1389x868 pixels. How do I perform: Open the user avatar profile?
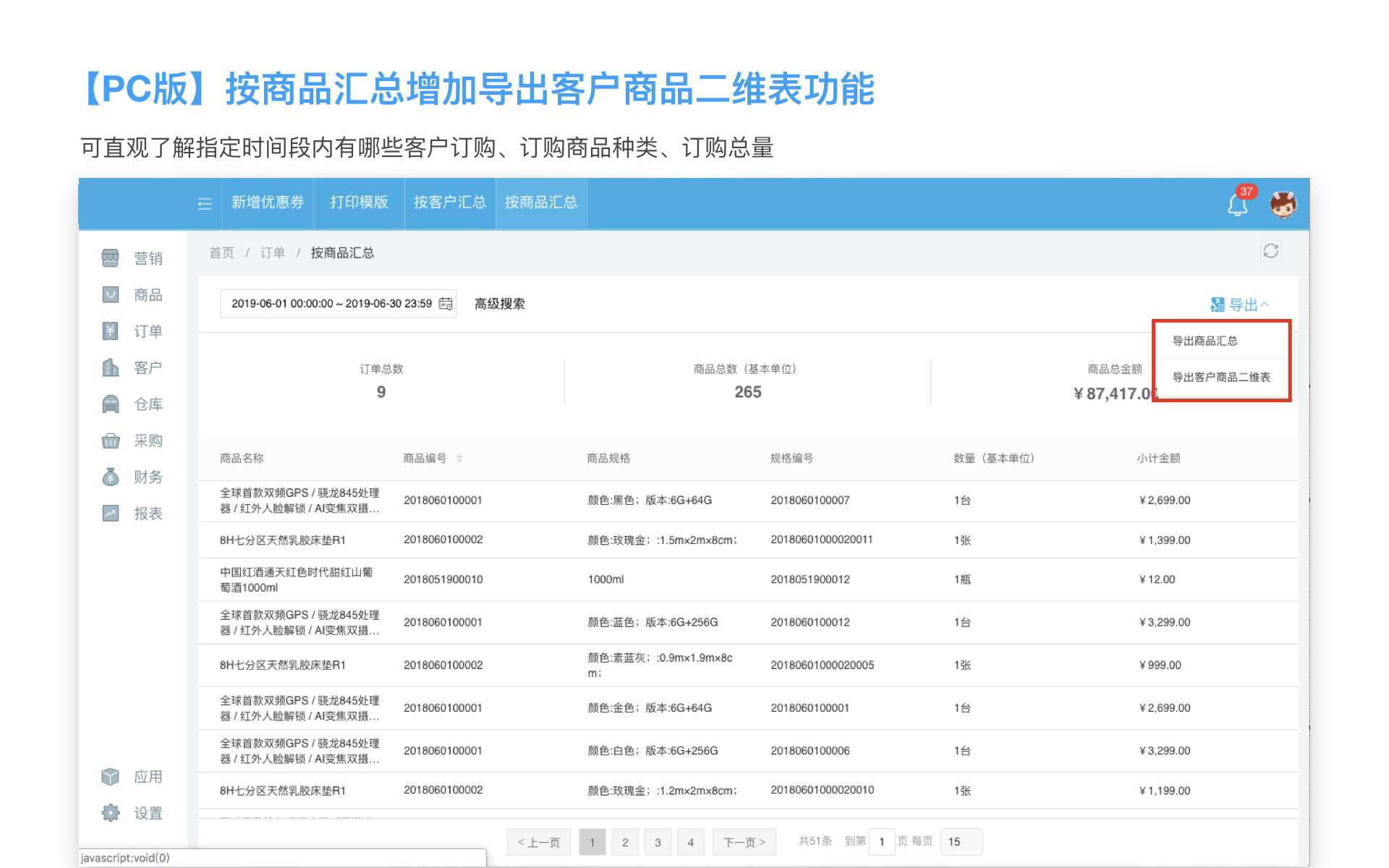[x=1283, y=205]
